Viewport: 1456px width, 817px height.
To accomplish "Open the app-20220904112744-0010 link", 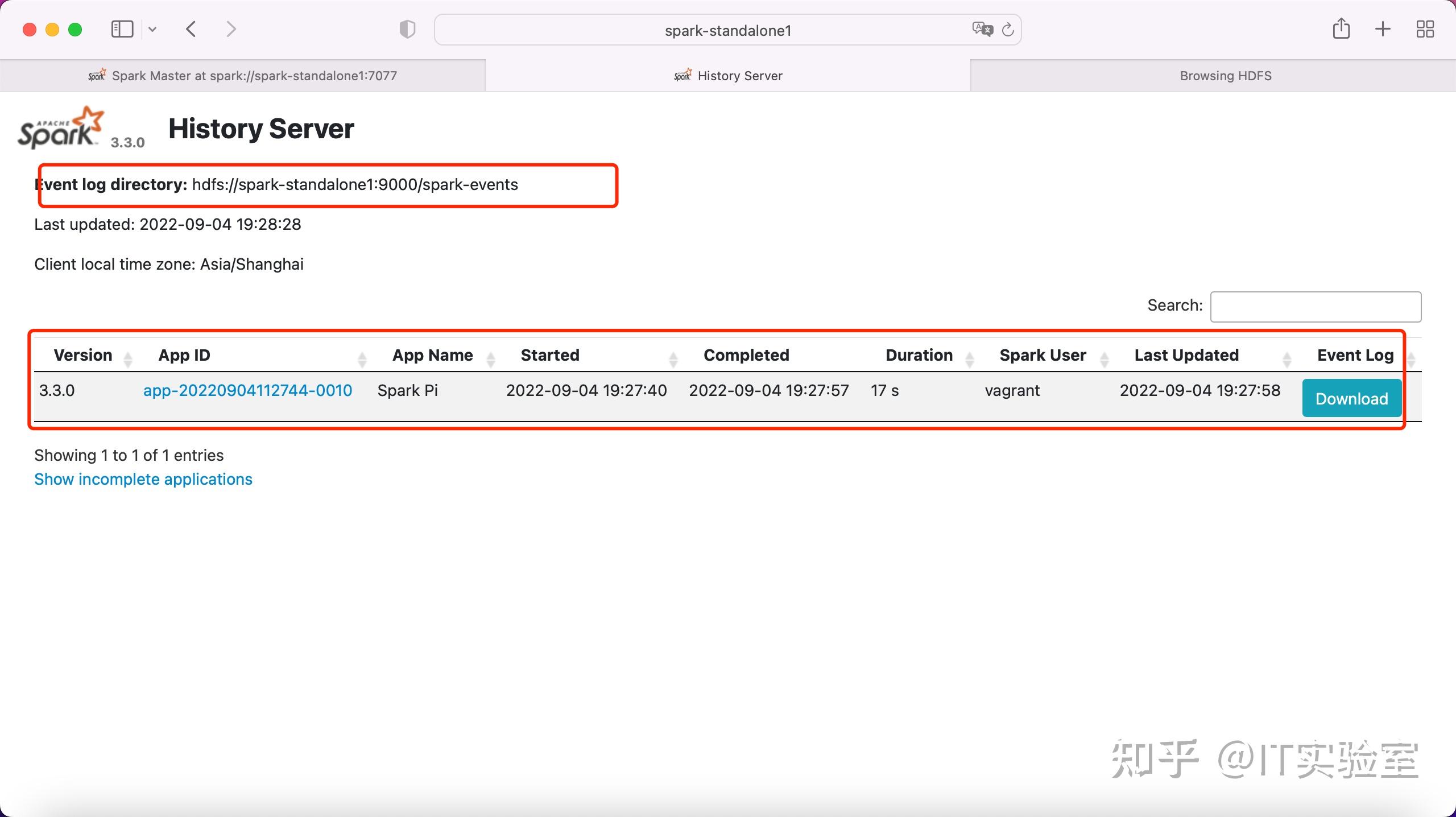I will click(x=247, y=390).
